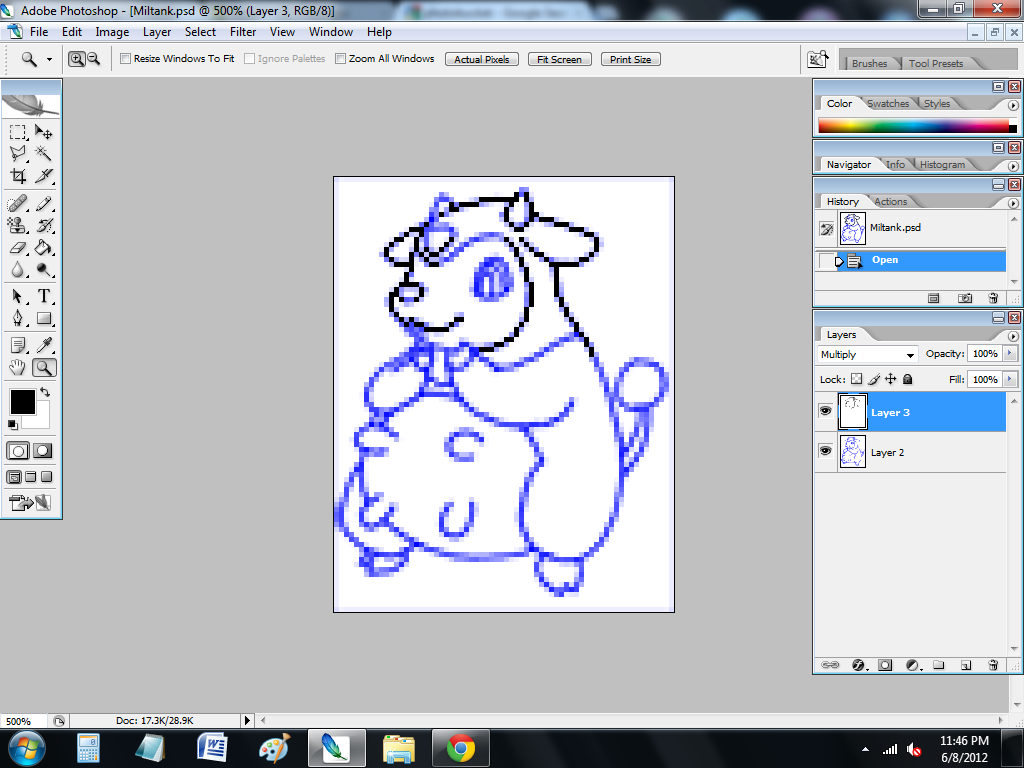This screenshot has width=1024, height=768.
Task: Select the Healing Brush tool
Action: [x=18, y=204]
